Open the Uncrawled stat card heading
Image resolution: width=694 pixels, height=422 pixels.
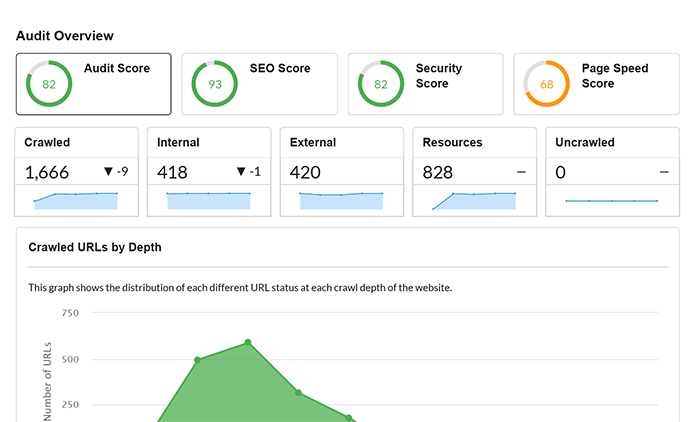pyautogui.click(x=585, y=142)
